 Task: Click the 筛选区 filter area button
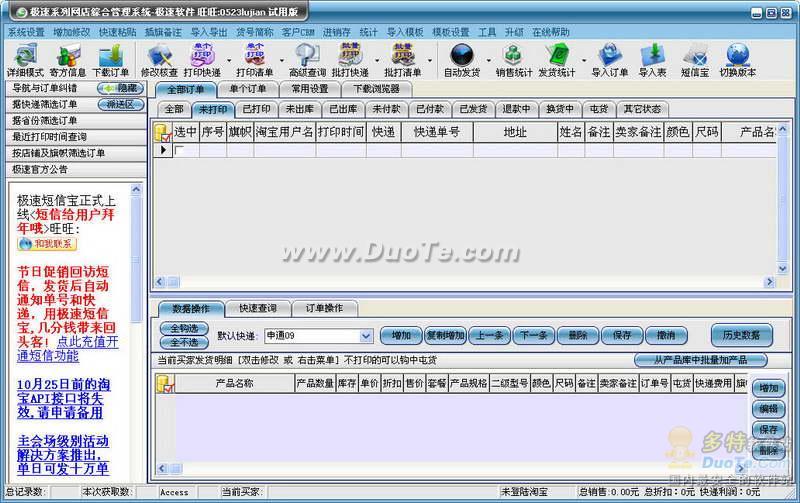[x=120, y=105]
